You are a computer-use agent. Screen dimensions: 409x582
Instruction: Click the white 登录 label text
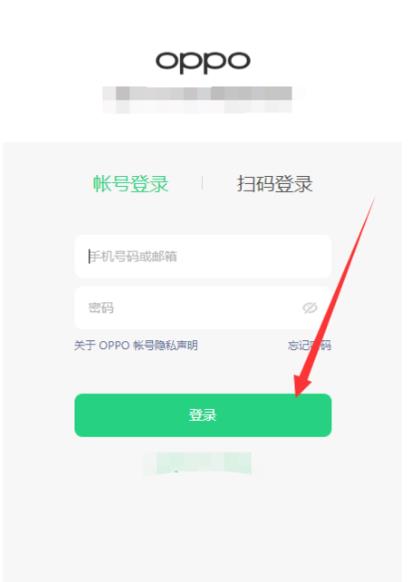click(x=203, y=415)
